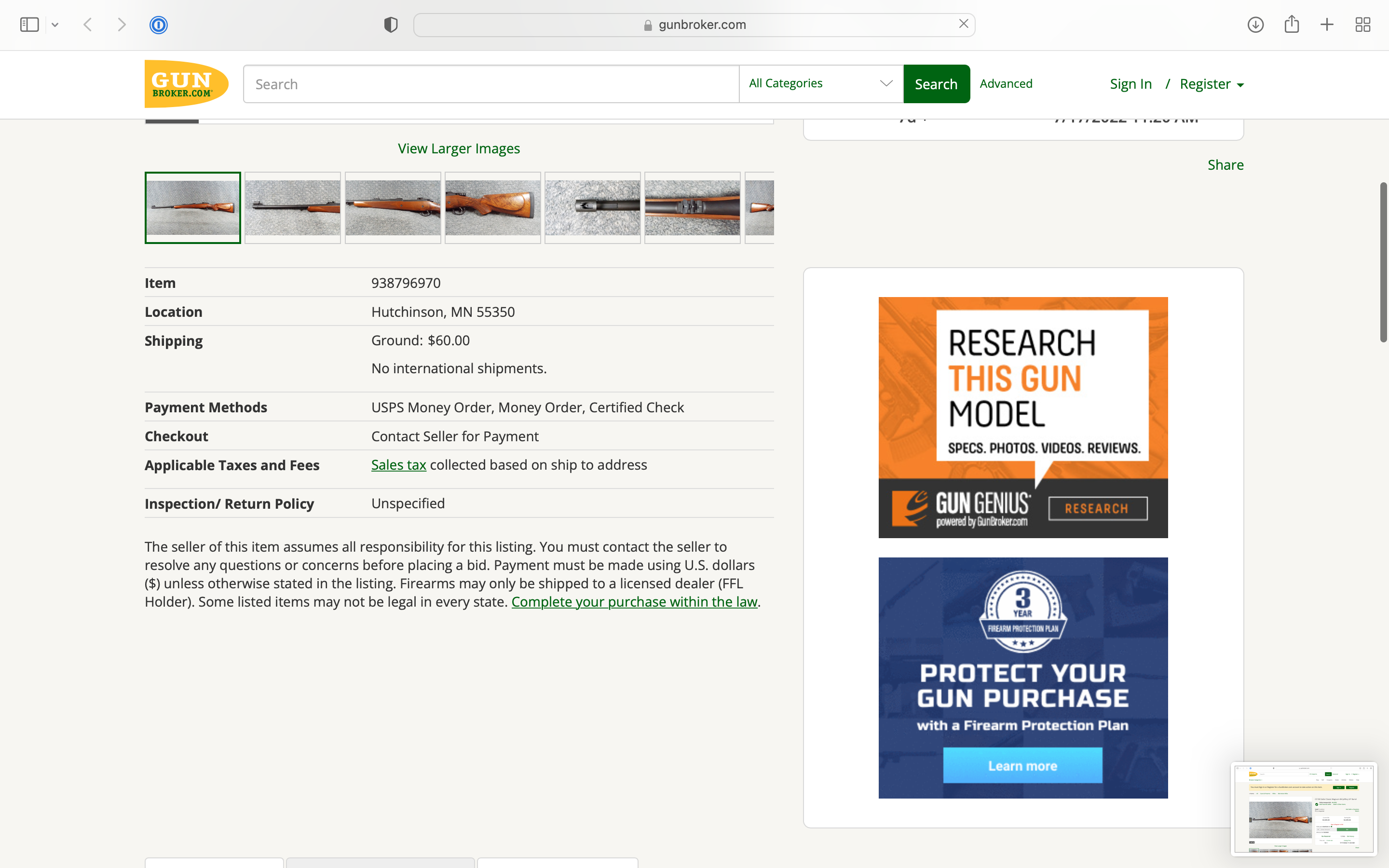Focus the Search text field
The width and height of the screenshot is (1389, 868).
point(491,84)
